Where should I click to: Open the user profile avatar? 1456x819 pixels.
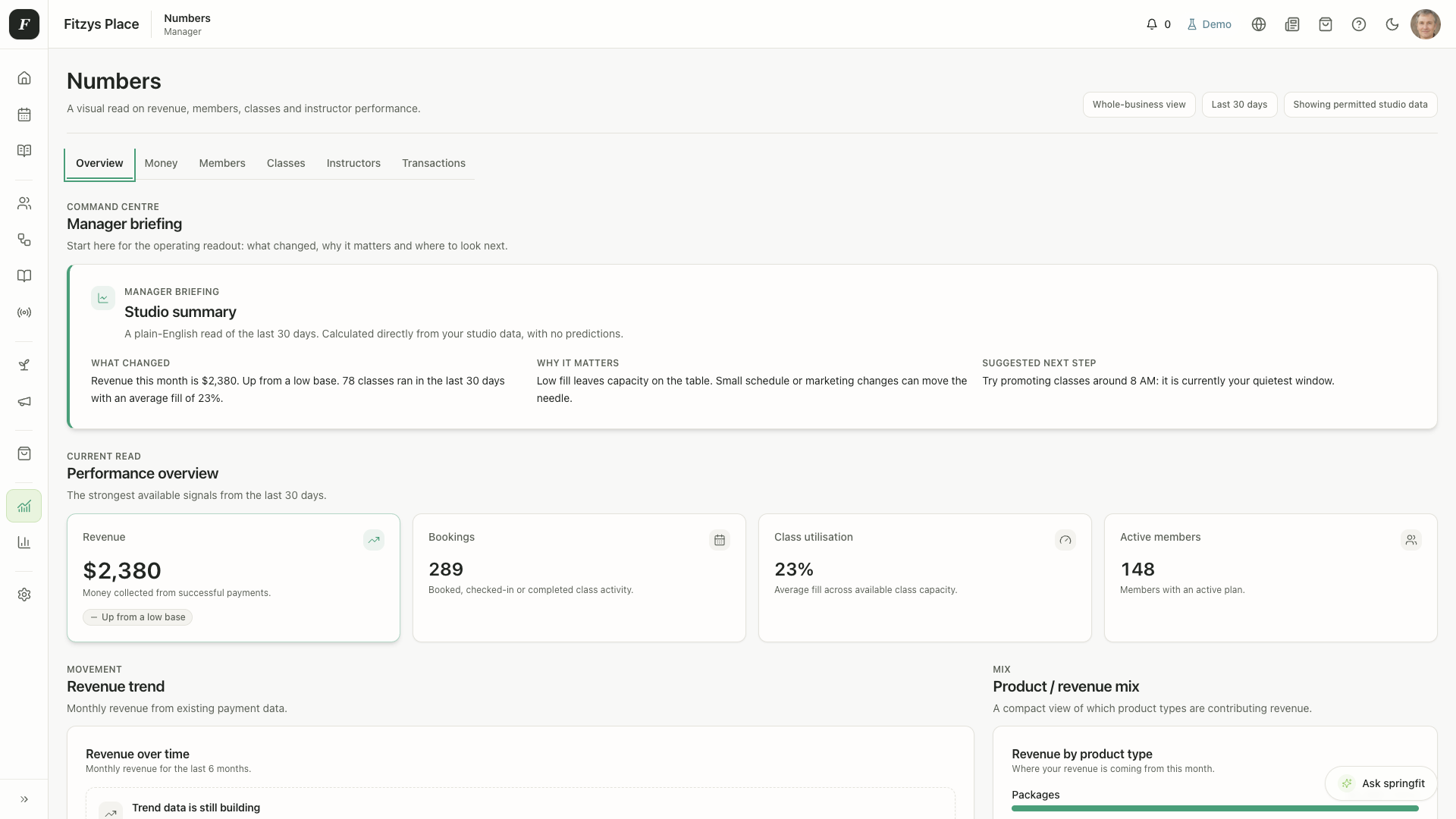tap(1426, 24)
